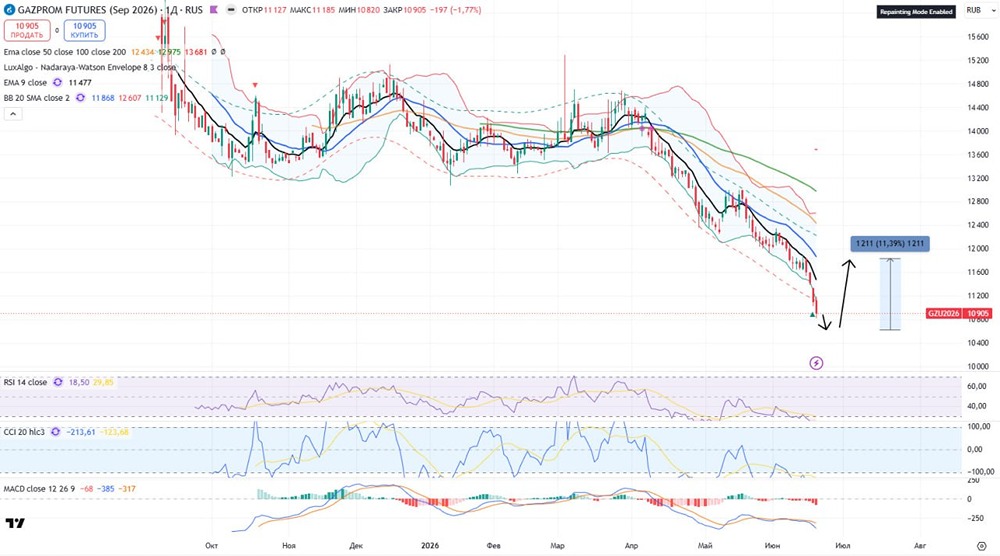Click the Gazprom symbol logo icon
The width and height of the screenshot is (1000, 556).
pyautogui.click(x=10, y=10)
